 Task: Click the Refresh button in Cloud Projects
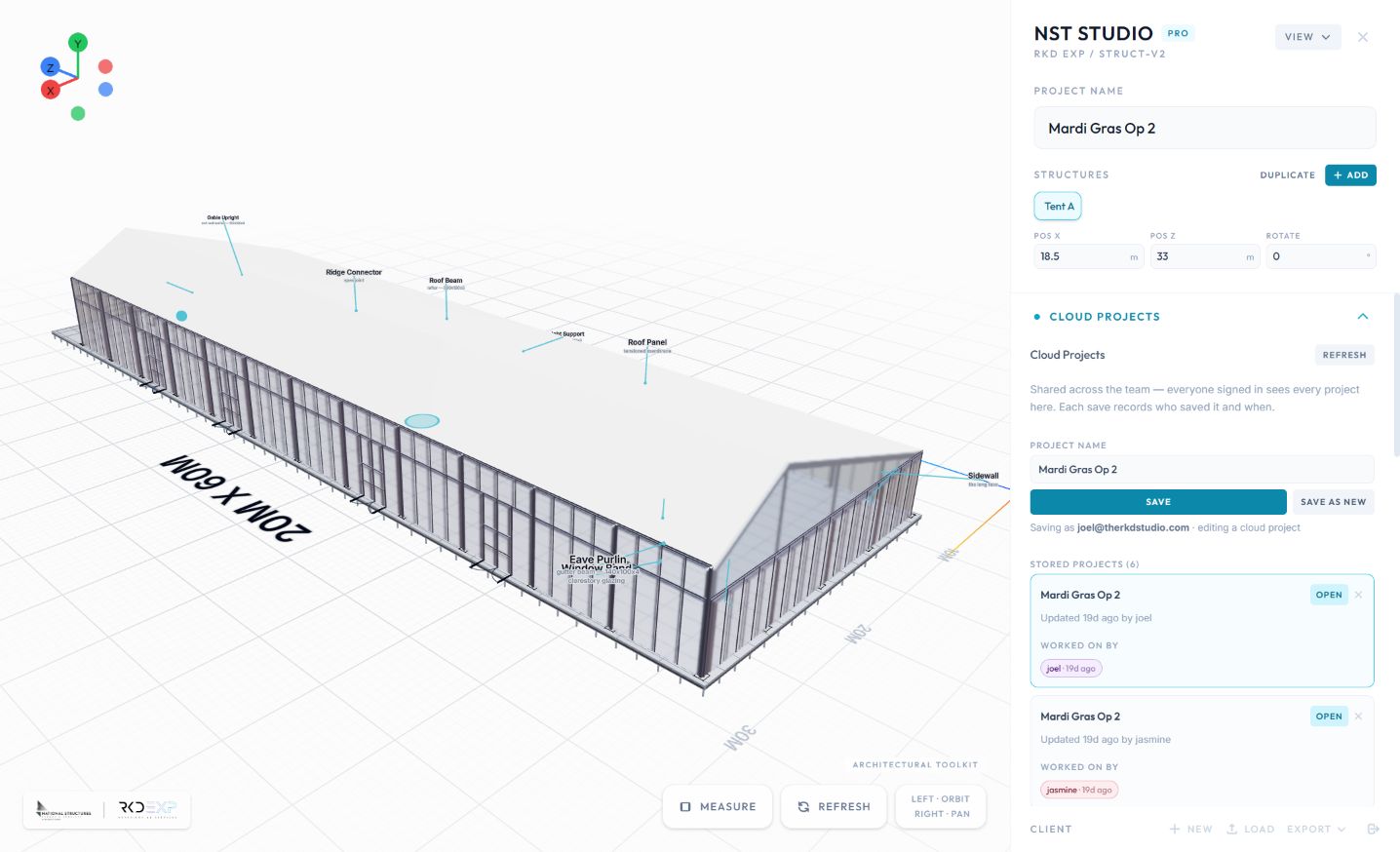click(x=1344, y=355)
